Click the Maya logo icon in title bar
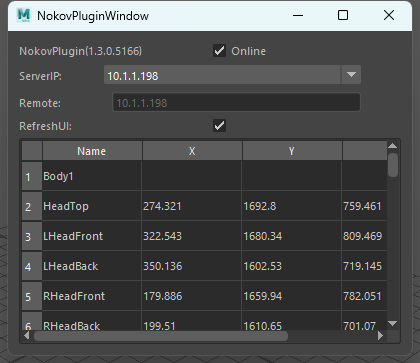420x363 pixels. point(24,15)
